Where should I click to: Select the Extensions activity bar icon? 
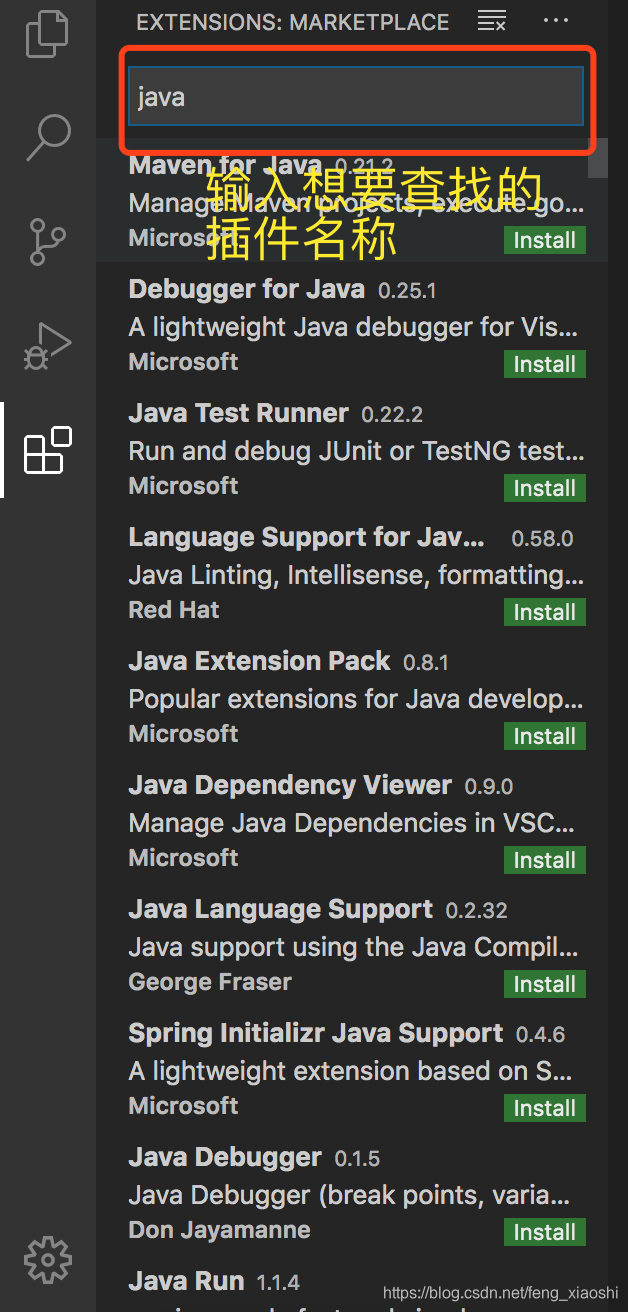47,450
